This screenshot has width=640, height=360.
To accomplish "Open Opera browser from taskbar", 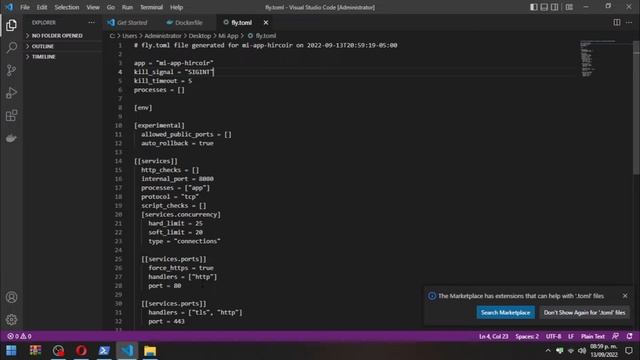I will 81,351.
